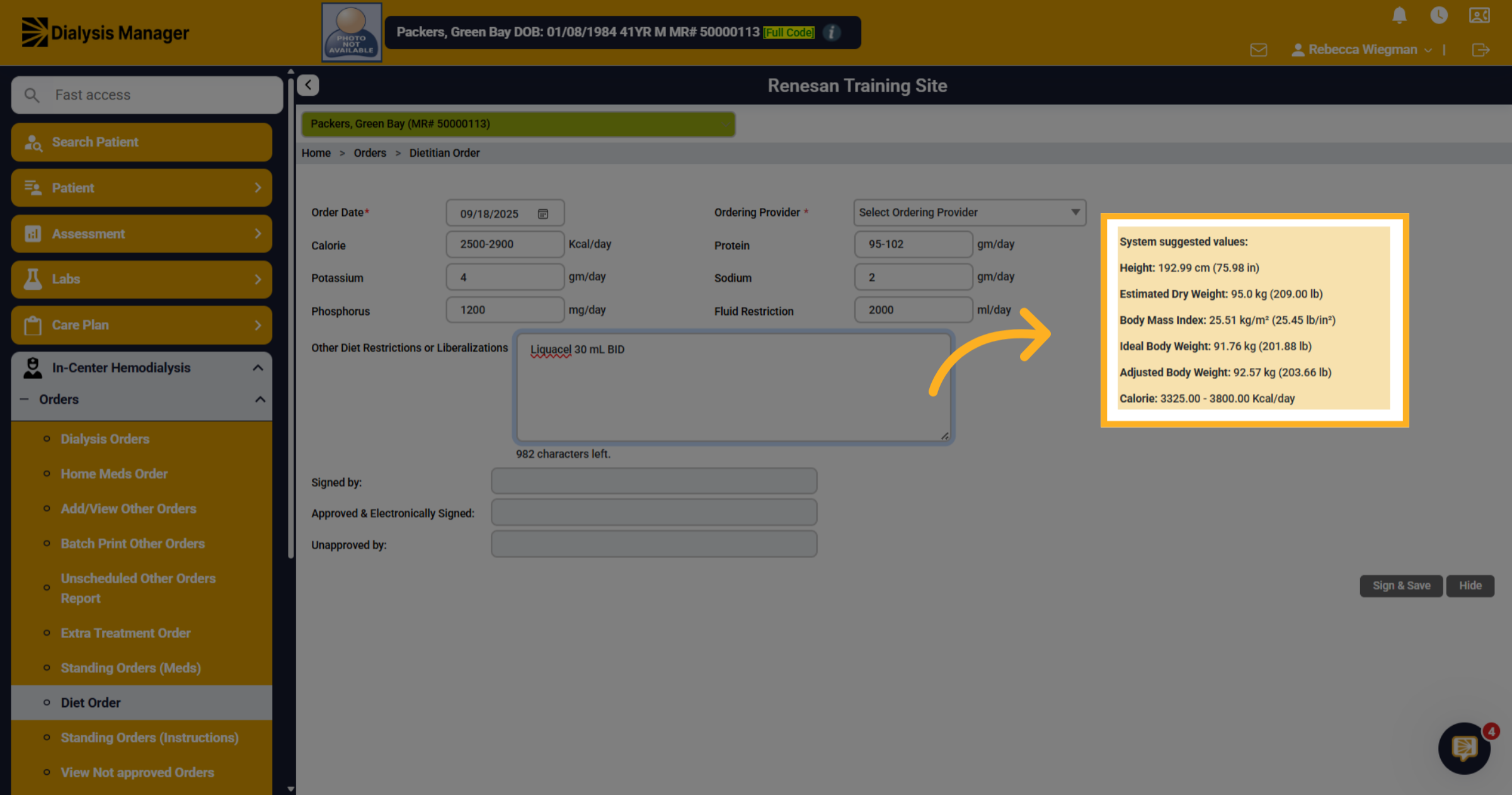Screen dimensions: 1512x795
Task: Open Unscheduled Other Orders Report
Action: pos(138,588)
